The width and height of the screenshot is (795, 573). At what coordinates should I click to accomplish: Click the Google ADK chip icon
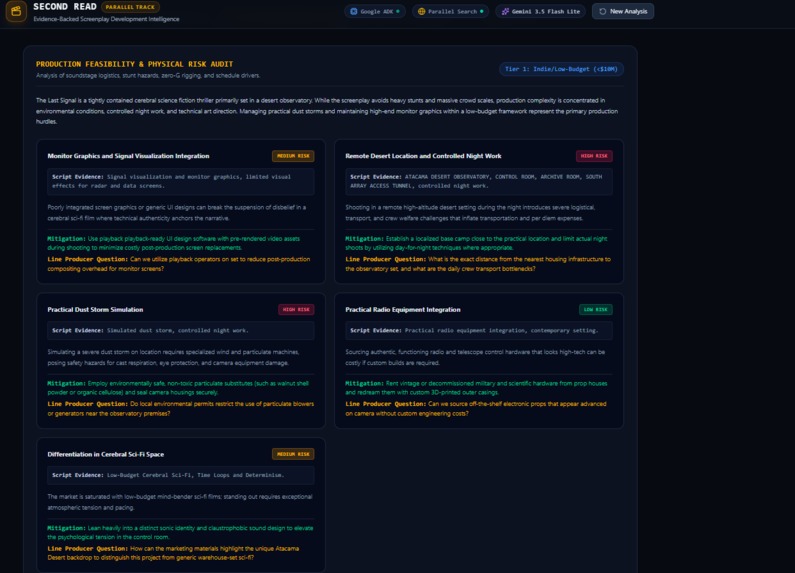[354, 11]
